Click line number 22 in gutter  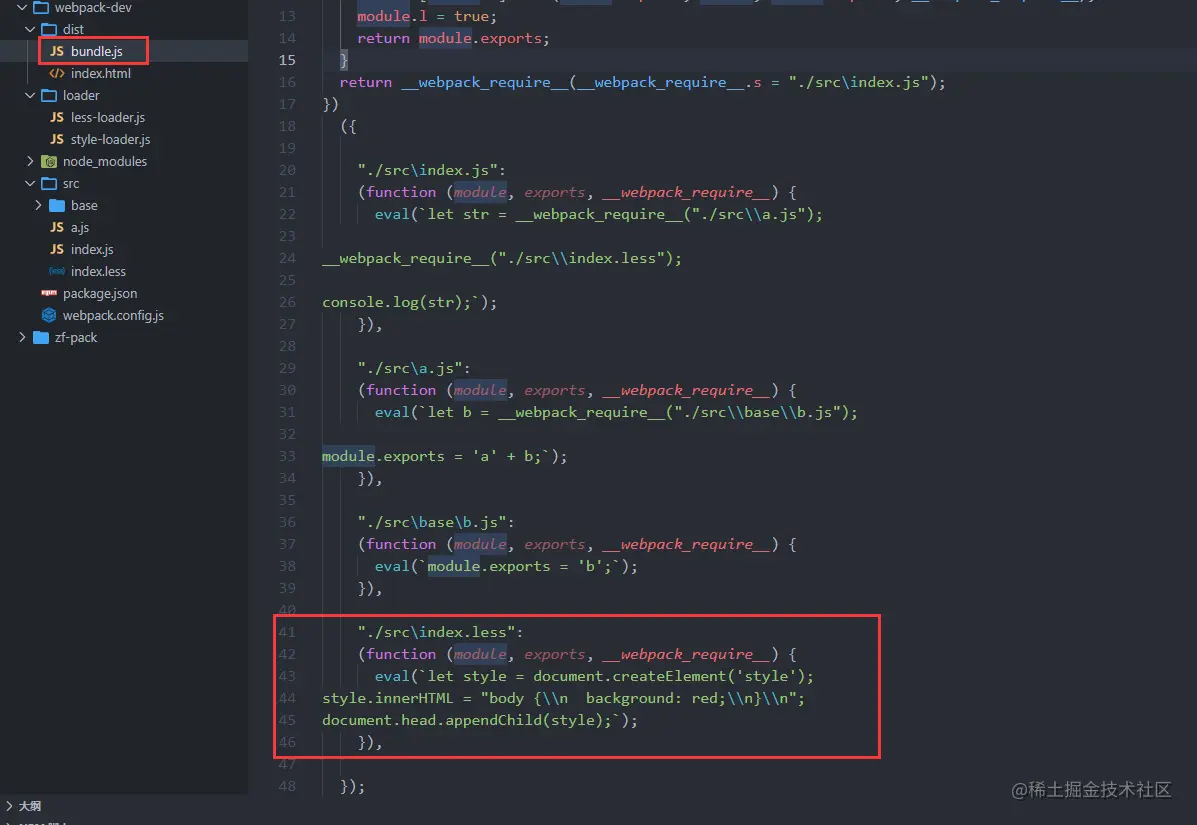click(x=287, y=214)
